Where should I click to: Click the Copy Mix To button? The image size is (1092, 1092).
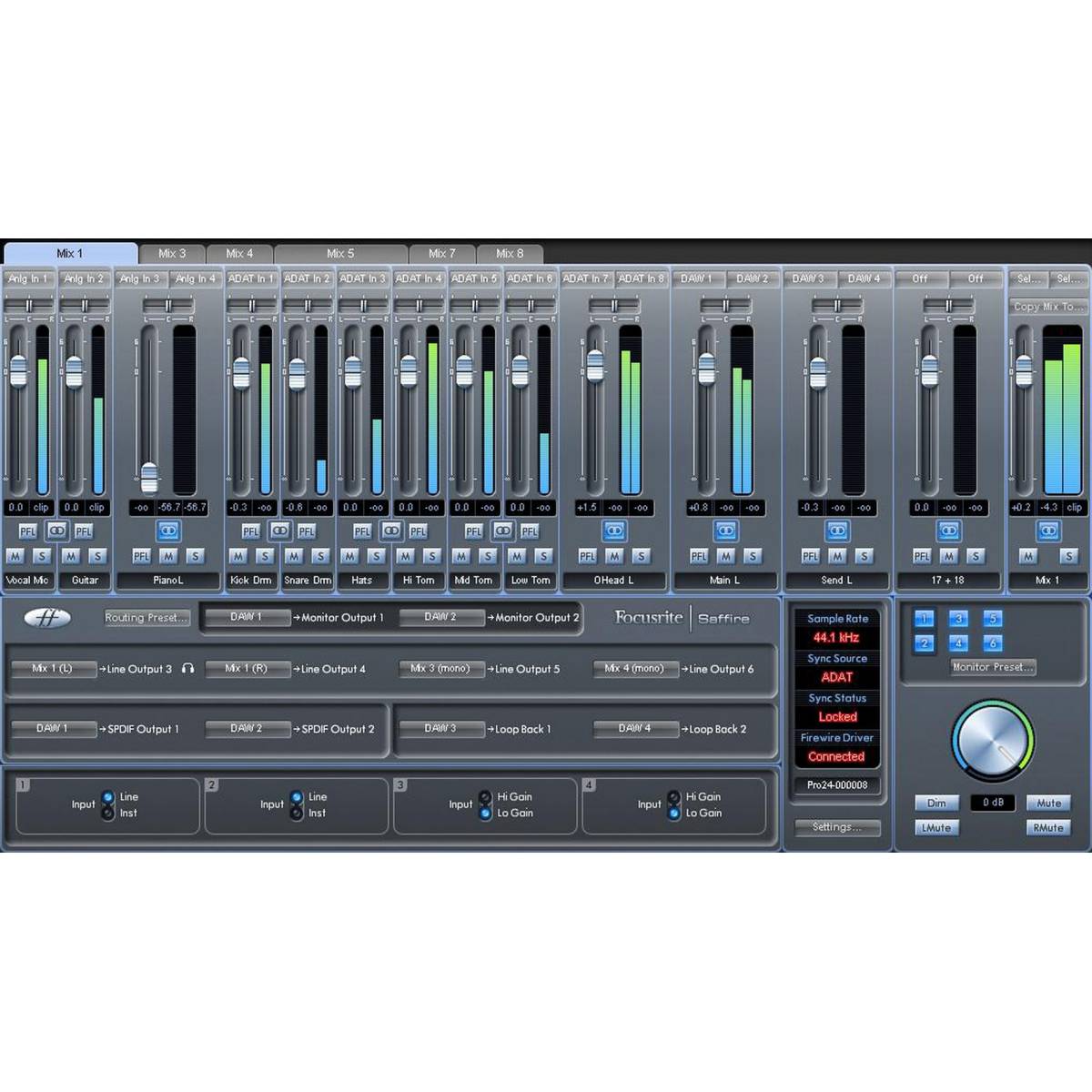click(1048, 307)
